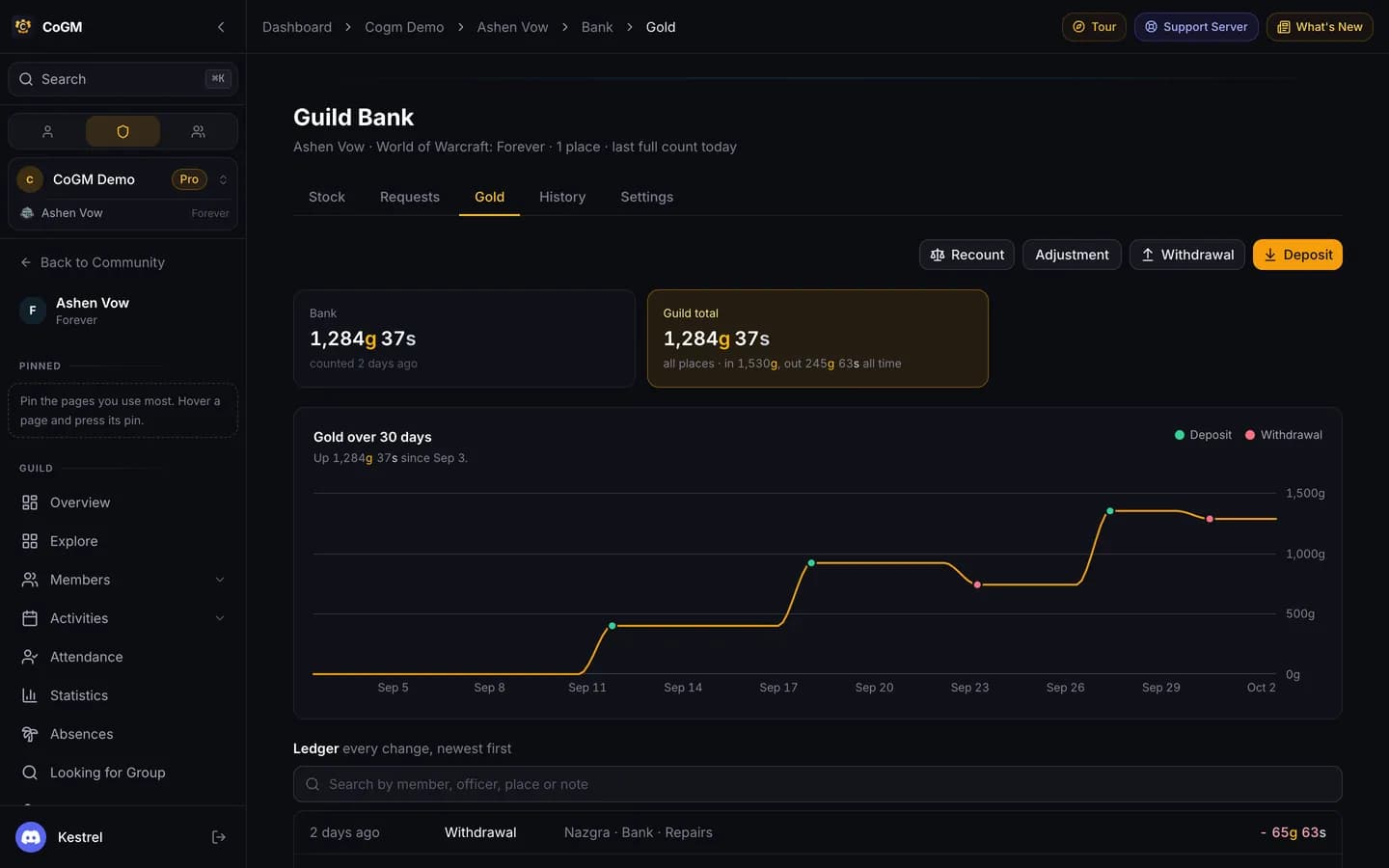This screenshot has width=1389, height=868.
Task: Click the ledger search input
Action: tap(818, 784)
